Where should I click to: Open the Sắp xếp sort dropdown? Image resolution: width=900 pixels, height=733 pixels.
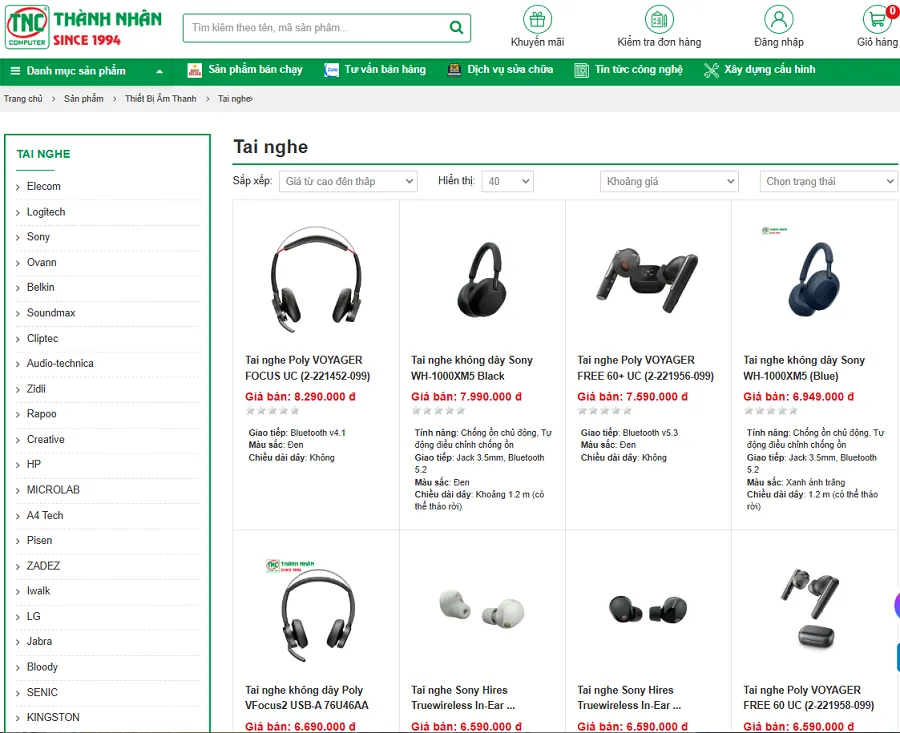point(348,181)
